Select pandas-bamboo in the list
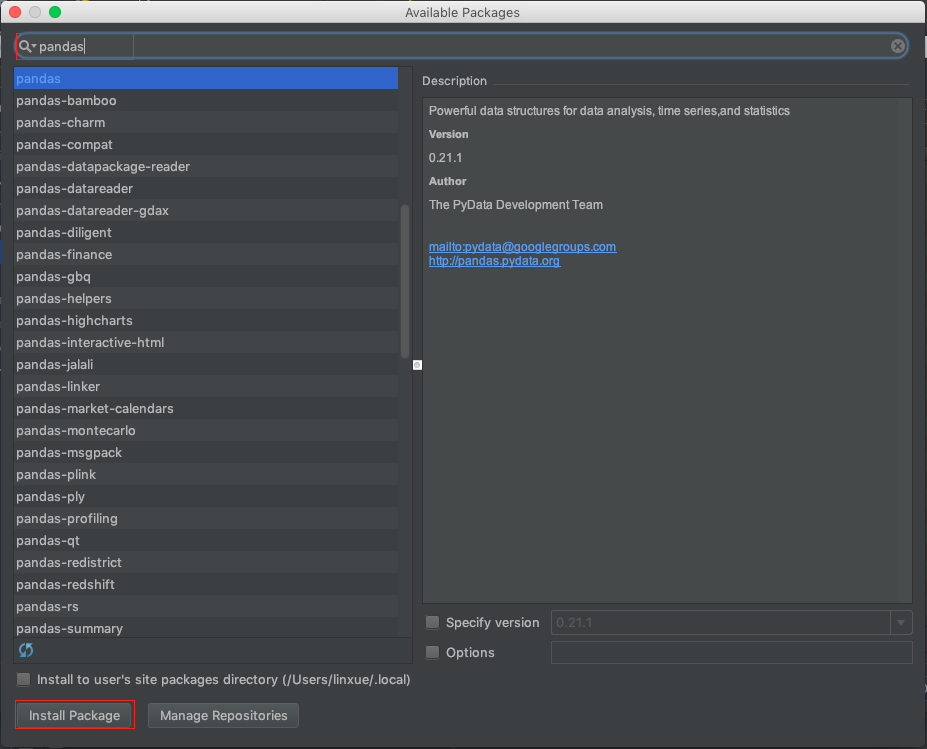The height and width of the screenshot is (749, 927). pyautogui.click(x=206, y=100)
